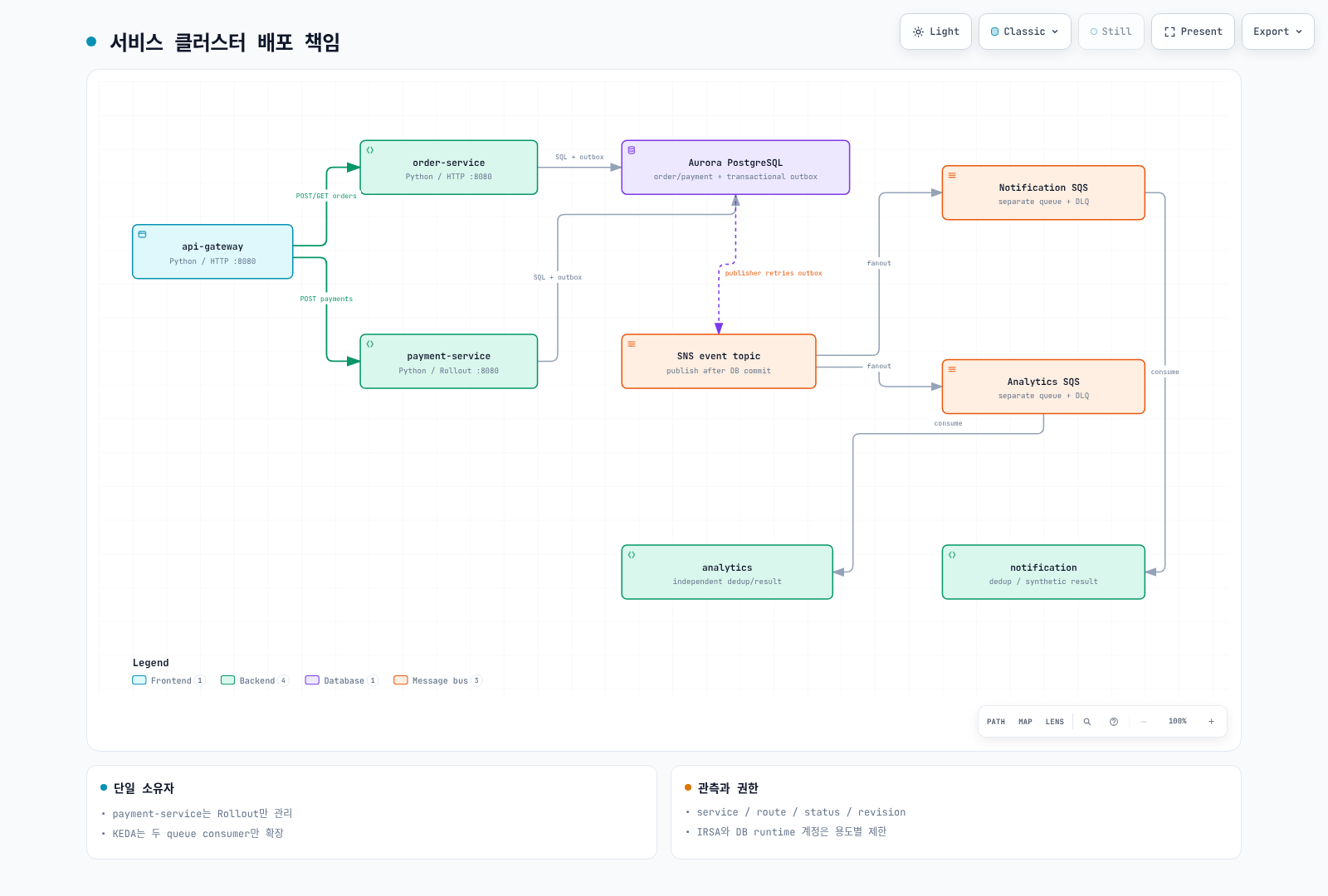Click the queue icon on SNS event topic node
1328x896 pixels.
632,343
